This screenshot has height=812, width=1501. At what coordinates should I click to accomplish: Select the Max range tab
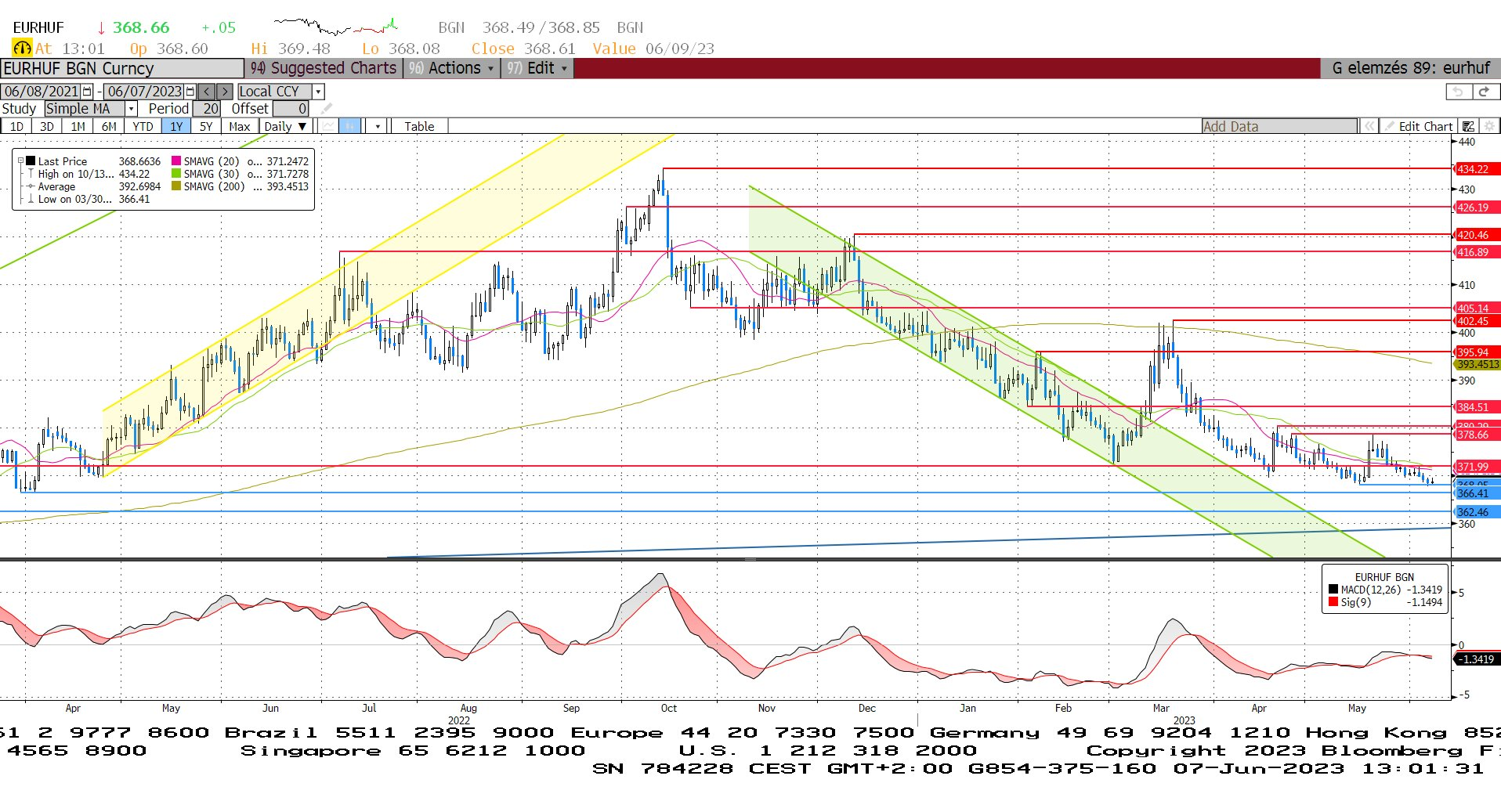(240, 126)
